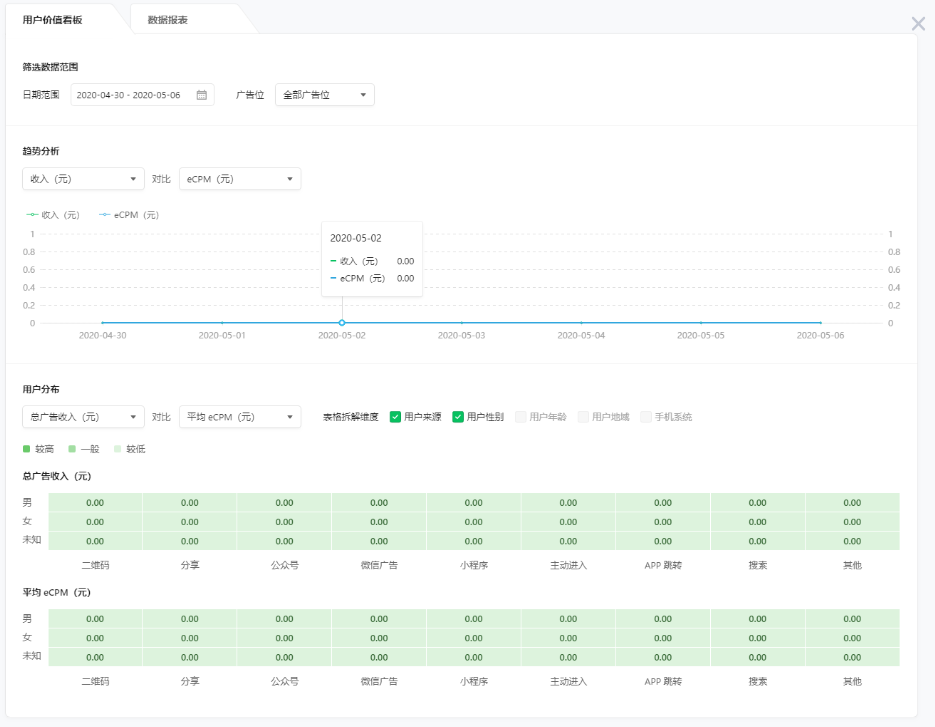Screen dimensions: 935x727
Task: Click 男 row cell under 二维码 in 总广告收入
Action: pos(95,503)
